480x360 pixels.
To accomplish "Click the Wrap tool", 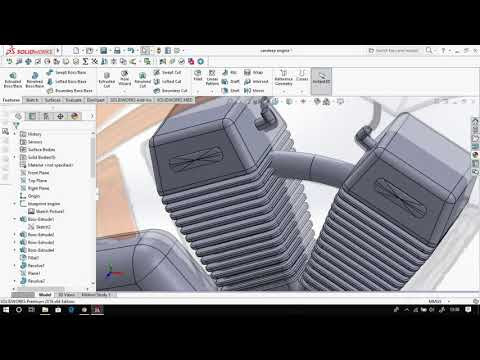I will coord(254,72).
